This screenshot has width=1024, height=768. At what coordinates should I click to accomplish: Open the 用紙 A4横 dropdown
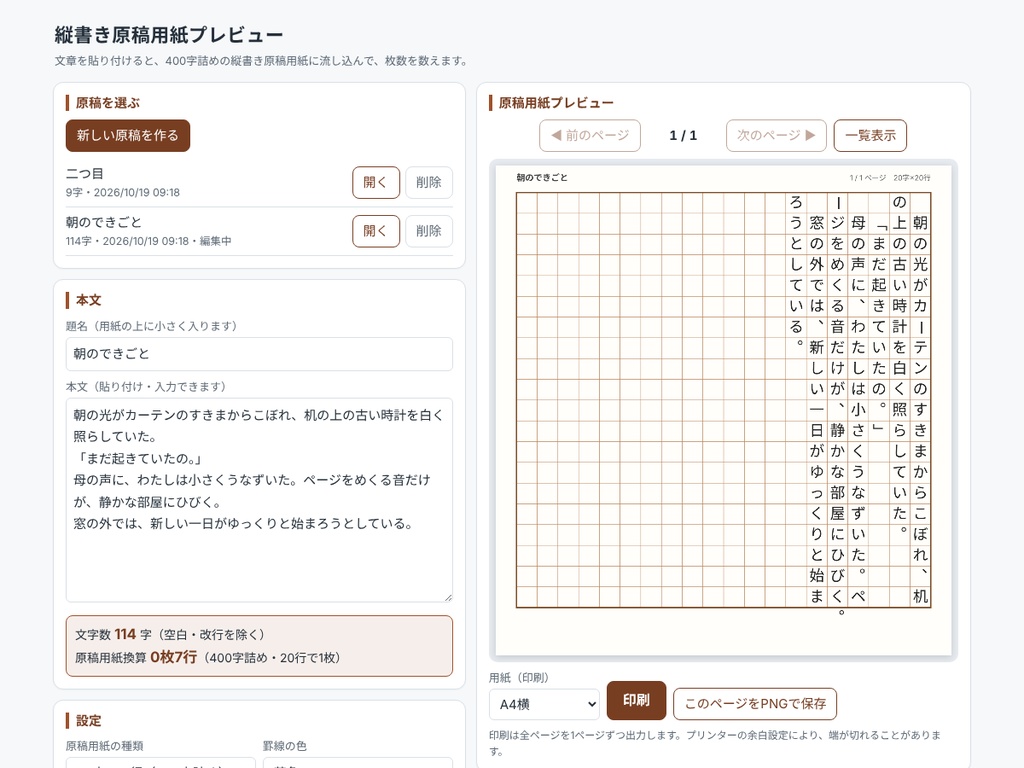pos(544,704)
